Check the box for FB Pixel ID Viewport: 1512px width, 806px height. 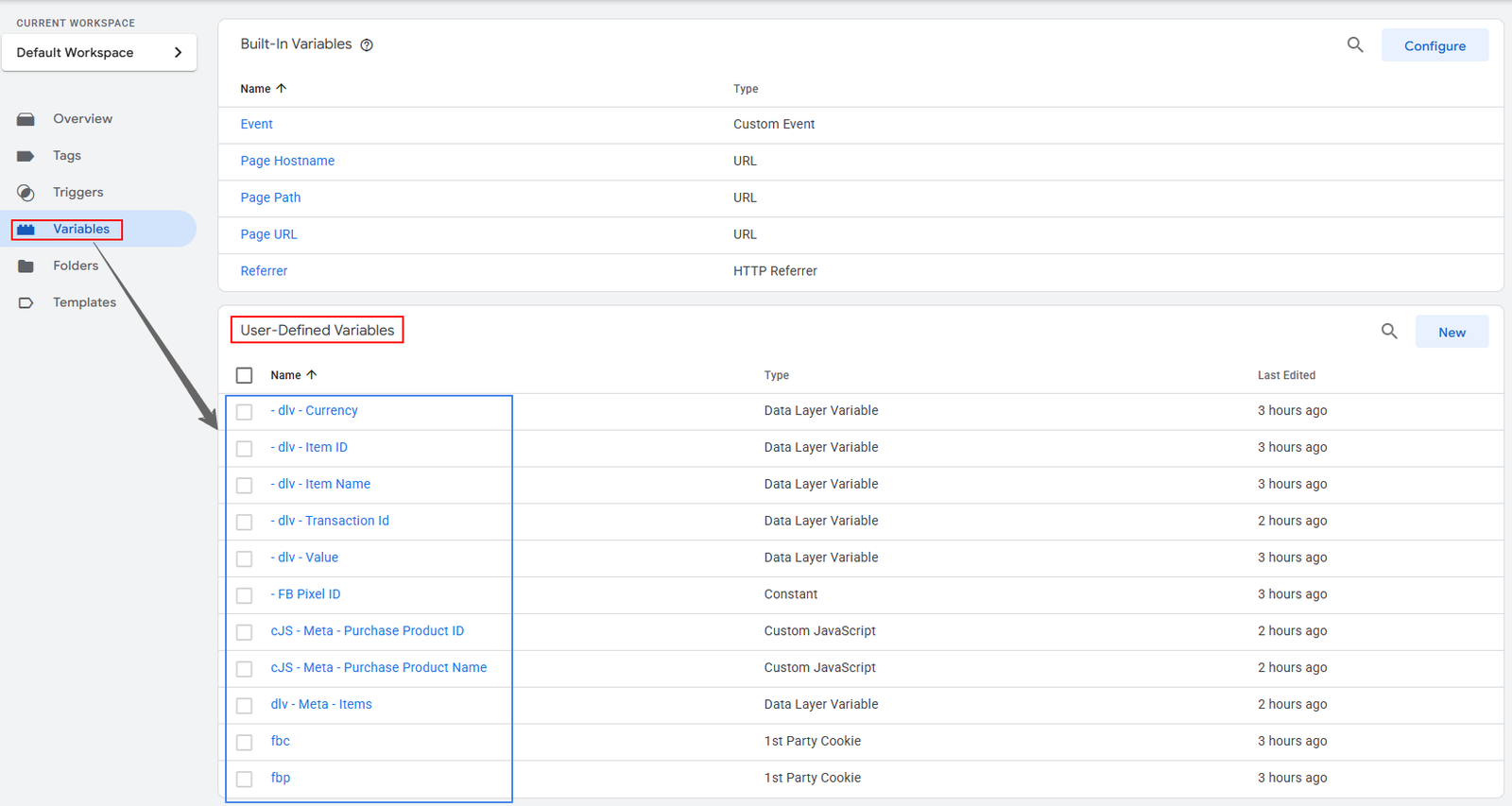[x=245, y=596]
